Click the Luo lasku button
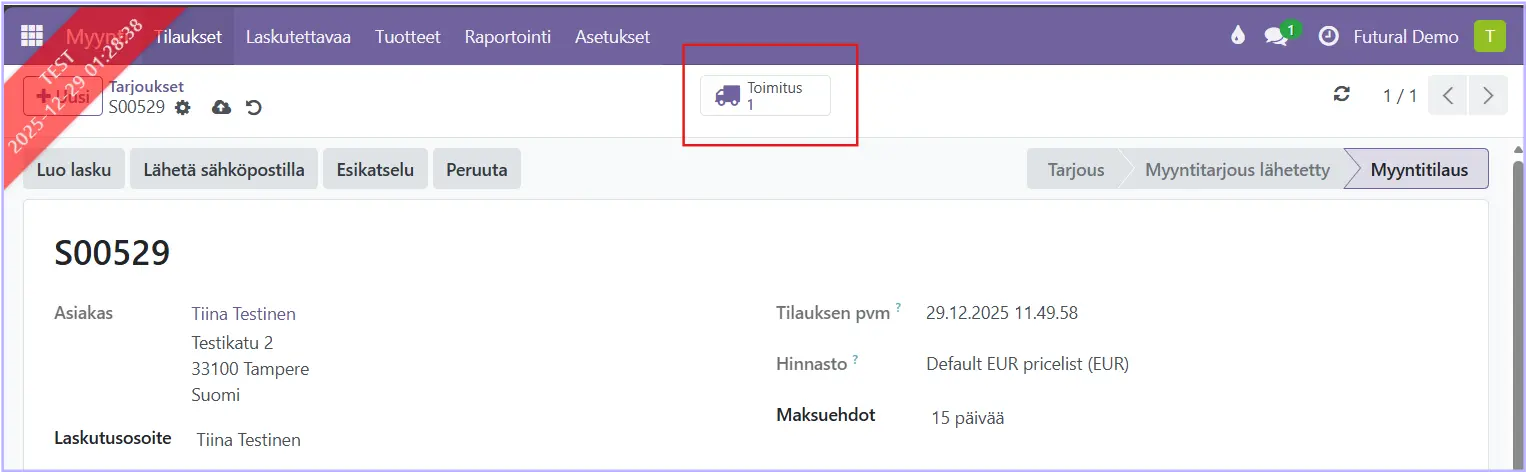 coord(74,169)
